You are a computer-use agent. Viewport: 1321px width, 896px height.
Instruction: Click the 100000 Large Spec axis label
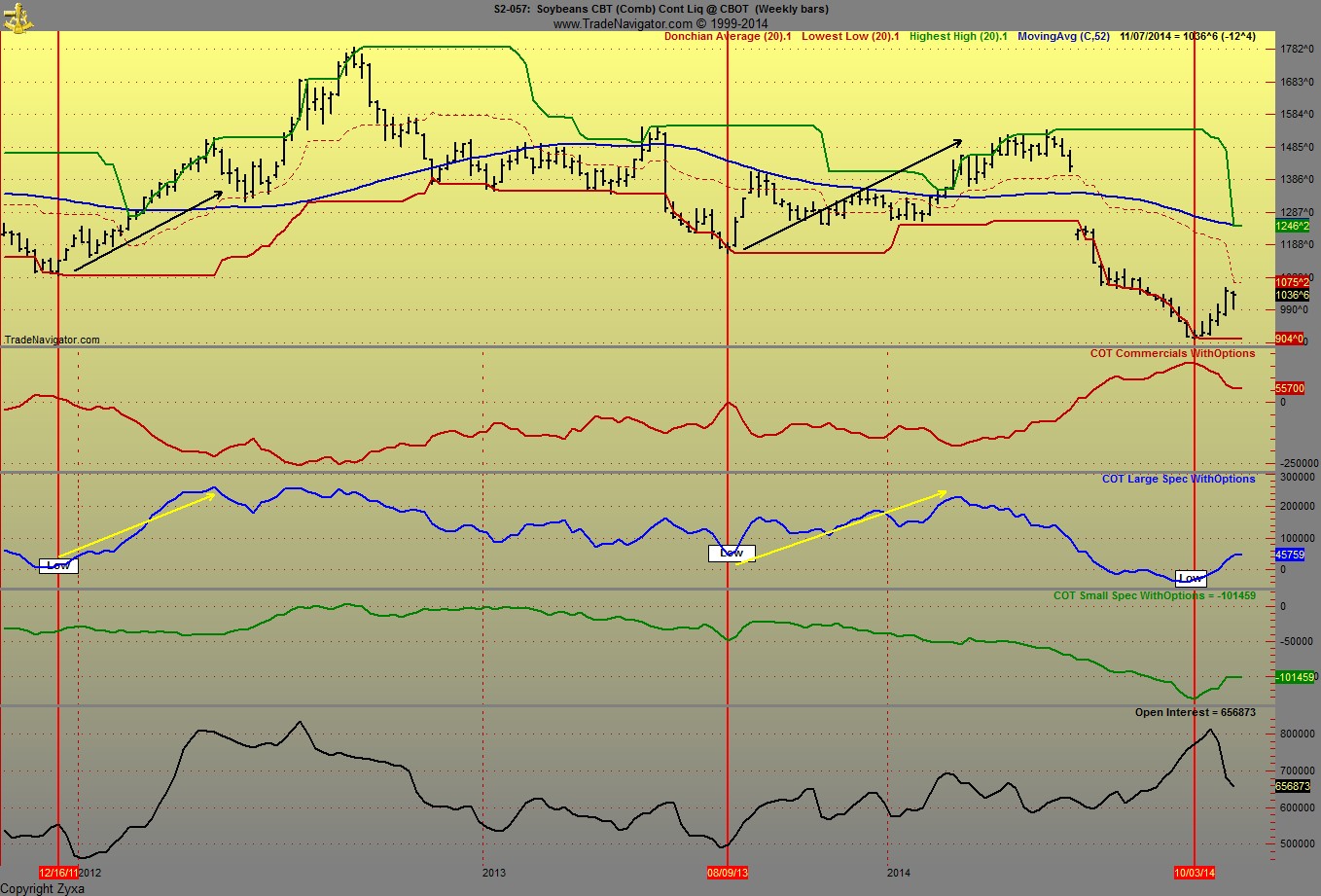(1297, 538)
